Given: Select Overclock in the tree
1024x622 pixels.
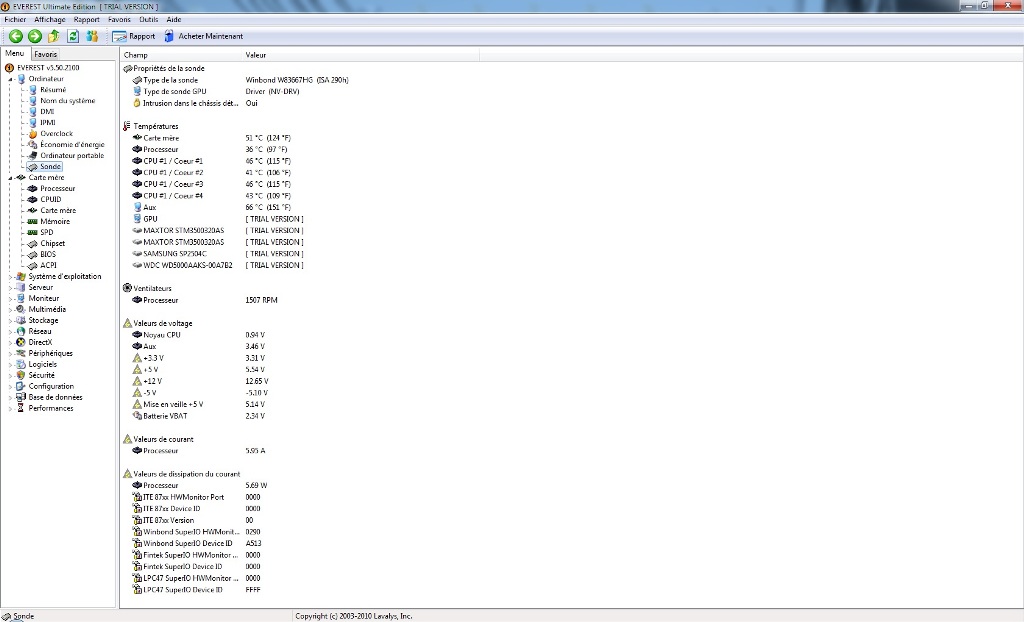Looking at the screenshot, I should click(x=56, y=133).
